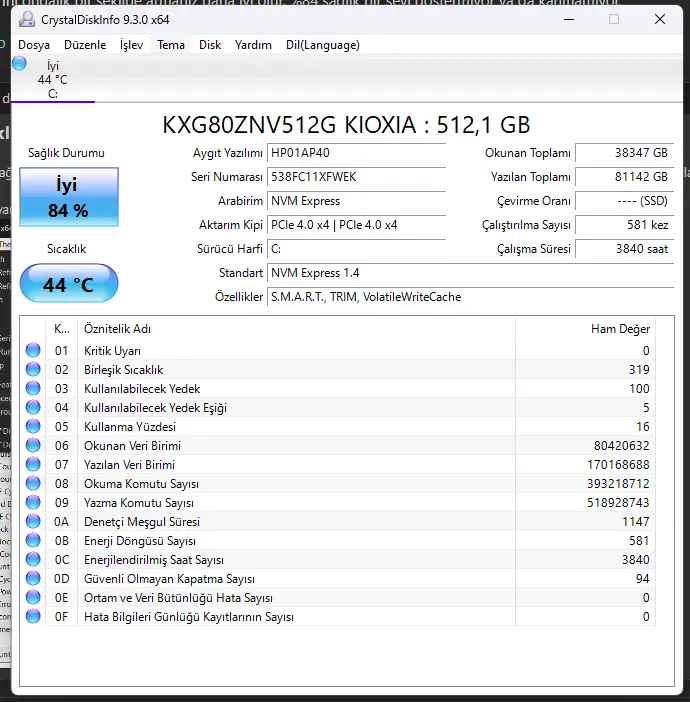This screenshot has width=690, height=702.
Task: Click the raw value 94
Action: 643,579
